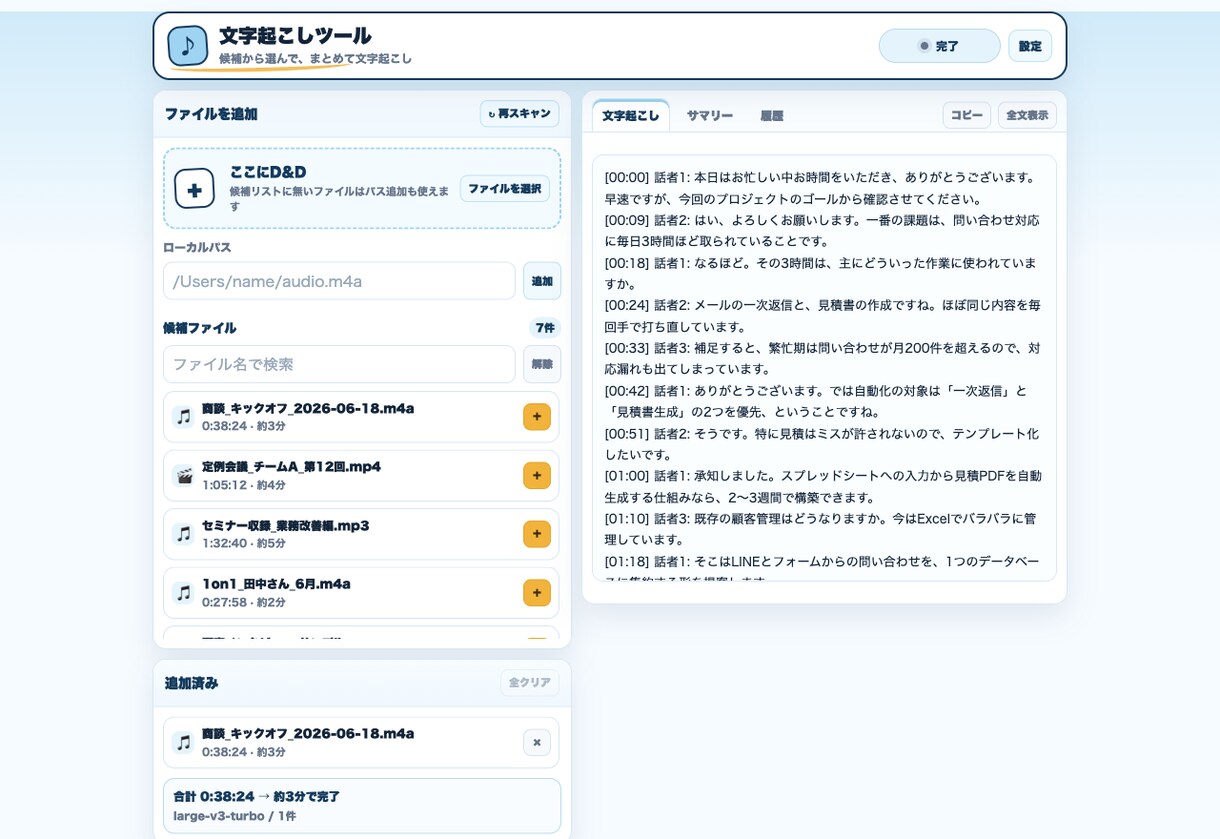Click 解除 button beside search field
The width and height of the screenshot is (1220, 839).
coord(542,364)
